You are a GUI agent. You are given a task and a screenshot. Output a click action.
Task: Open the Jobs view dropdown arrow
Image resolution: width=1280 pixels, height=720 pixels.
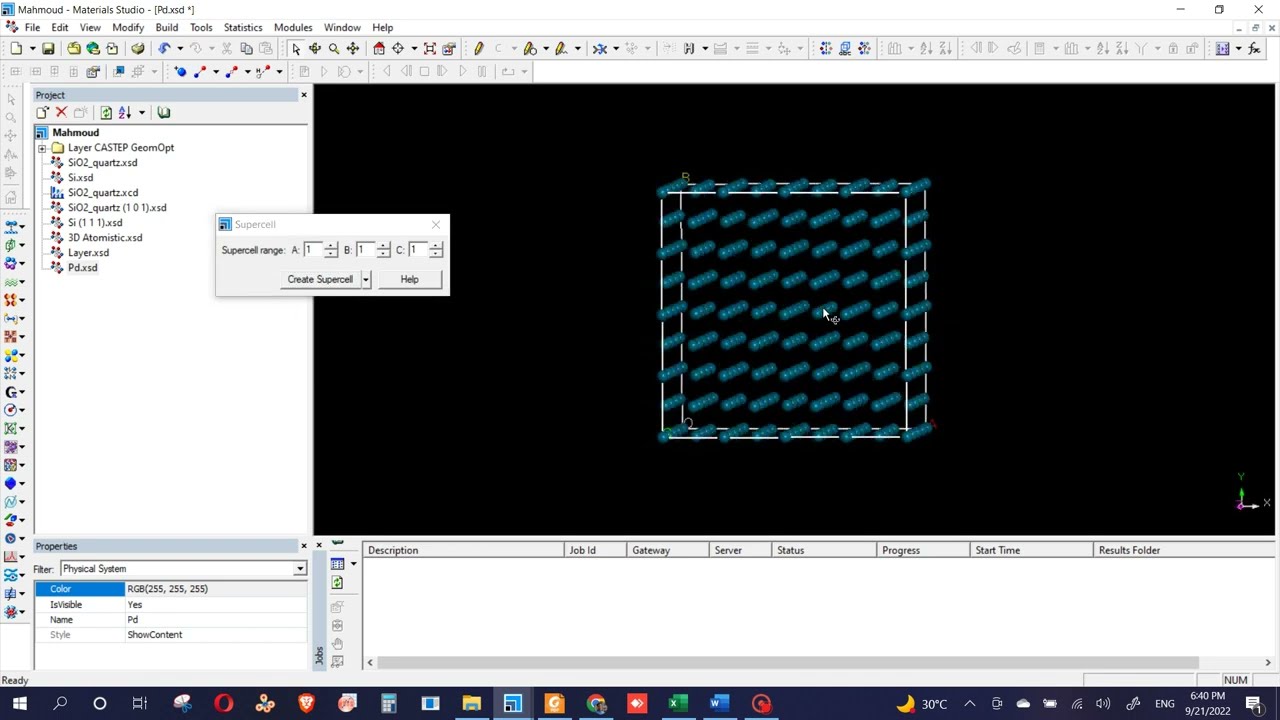pos(353,564)
